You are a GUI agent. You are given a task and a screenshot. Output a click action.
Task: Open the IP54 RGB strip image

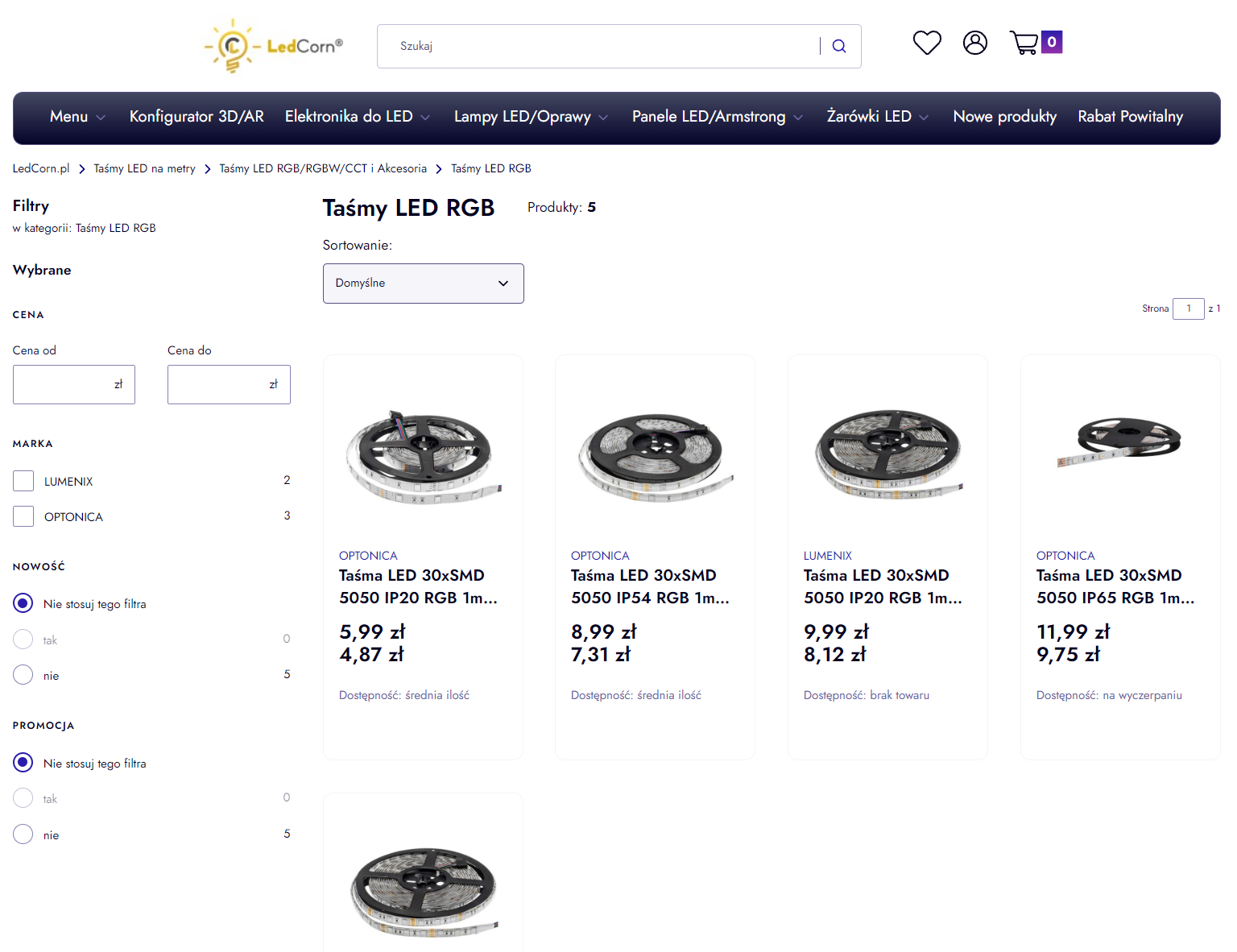click(x=656, y=456)
